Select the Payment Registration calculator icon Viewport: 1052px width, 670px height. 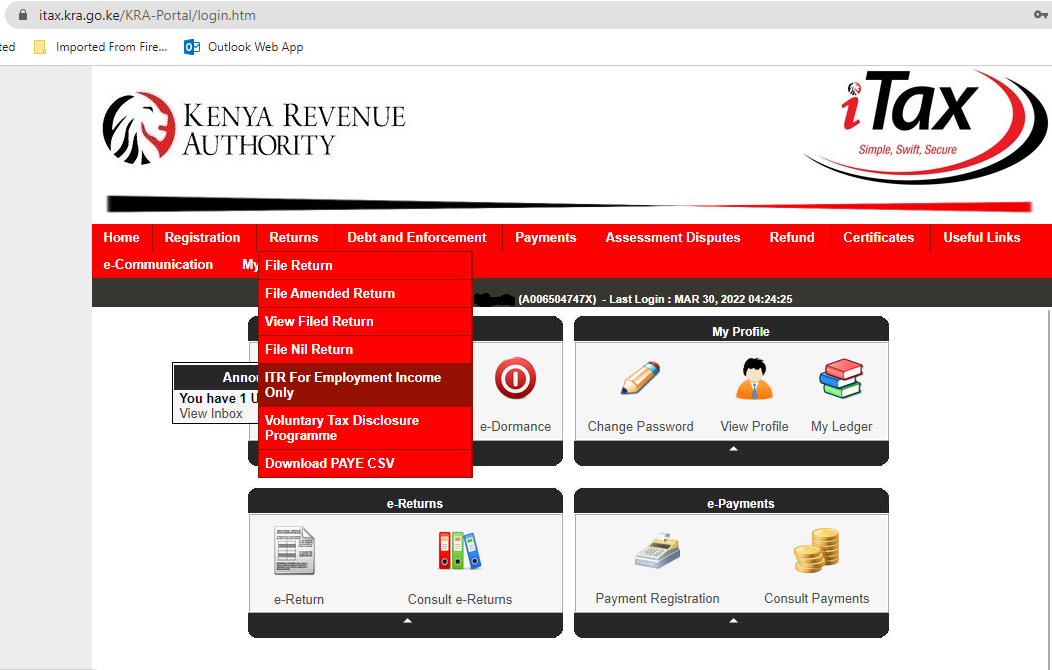point(656,549)
